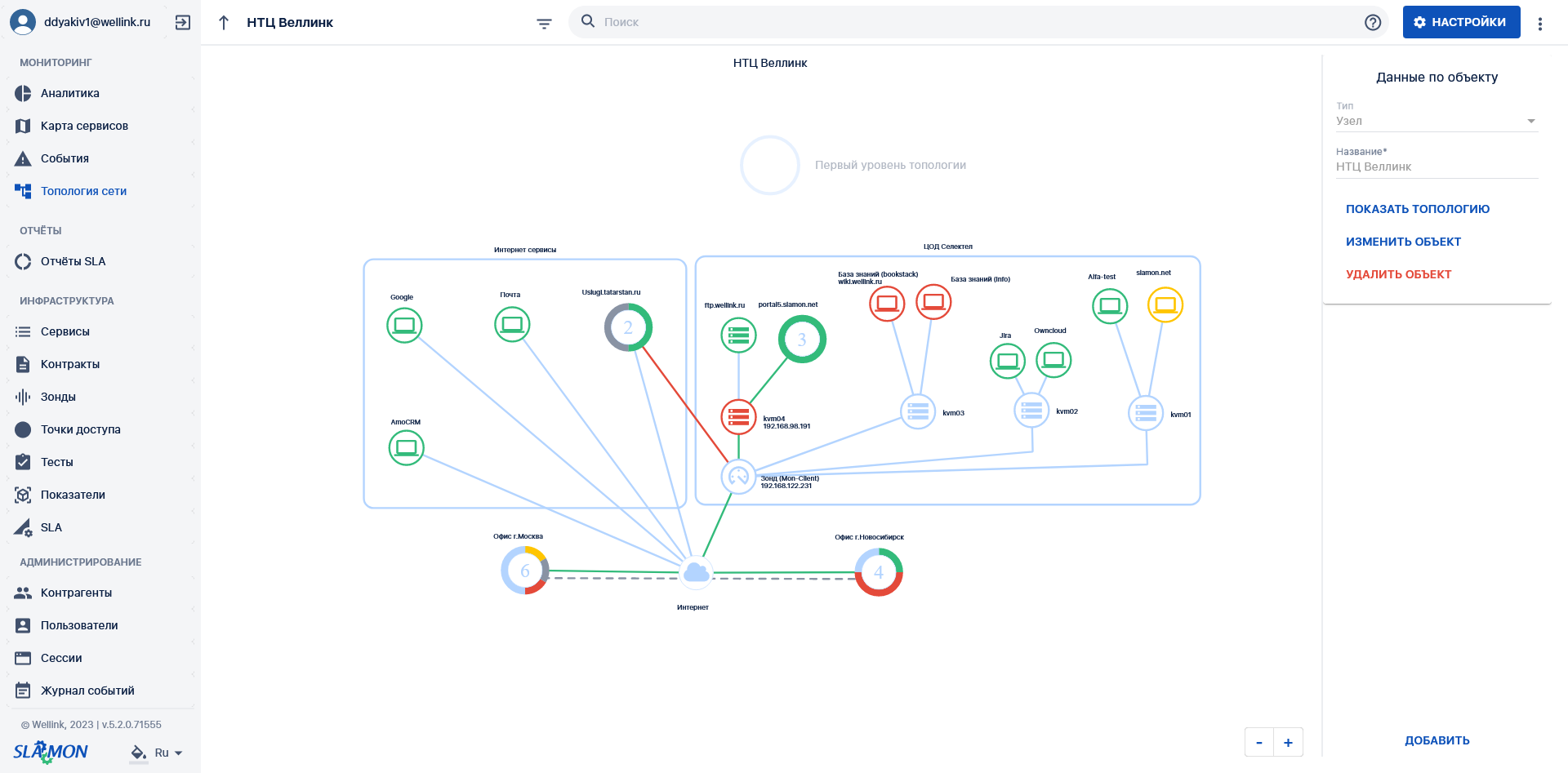This screenshot has height=773, width=1568.
Task: Click the Показатели cube icon
Action: point(23,495)
